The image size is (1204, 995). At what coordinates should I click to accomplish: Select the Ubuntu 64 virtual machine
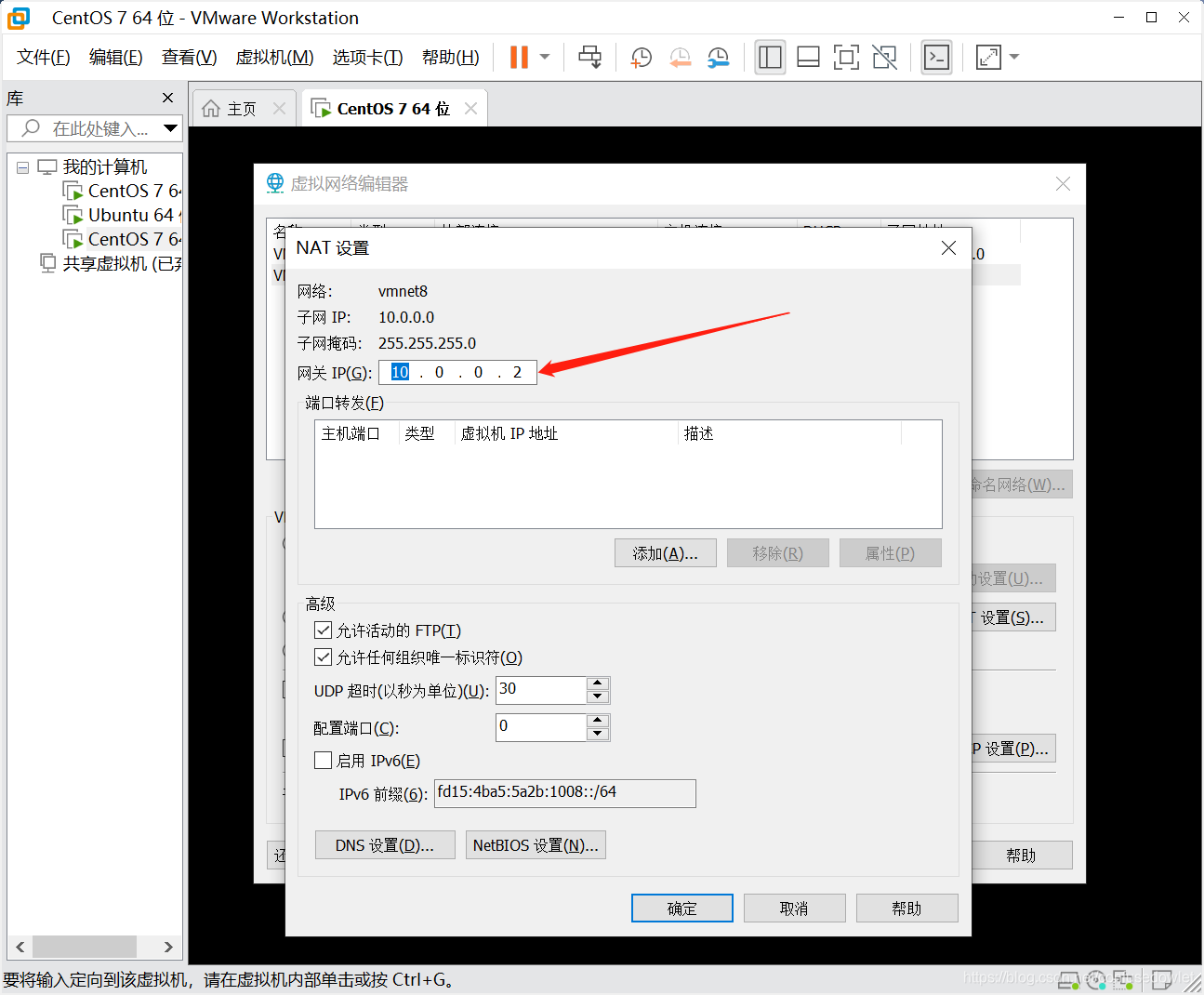[x=123, y=215]
